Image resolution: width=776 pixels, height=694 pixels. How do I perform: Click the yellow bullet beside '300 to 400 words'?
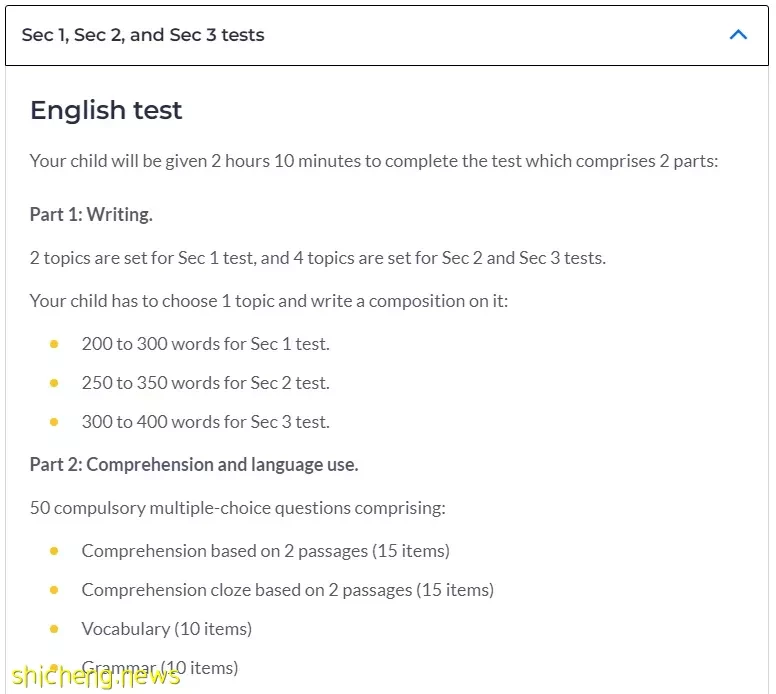pyautogui.click(x=54, y=422)
